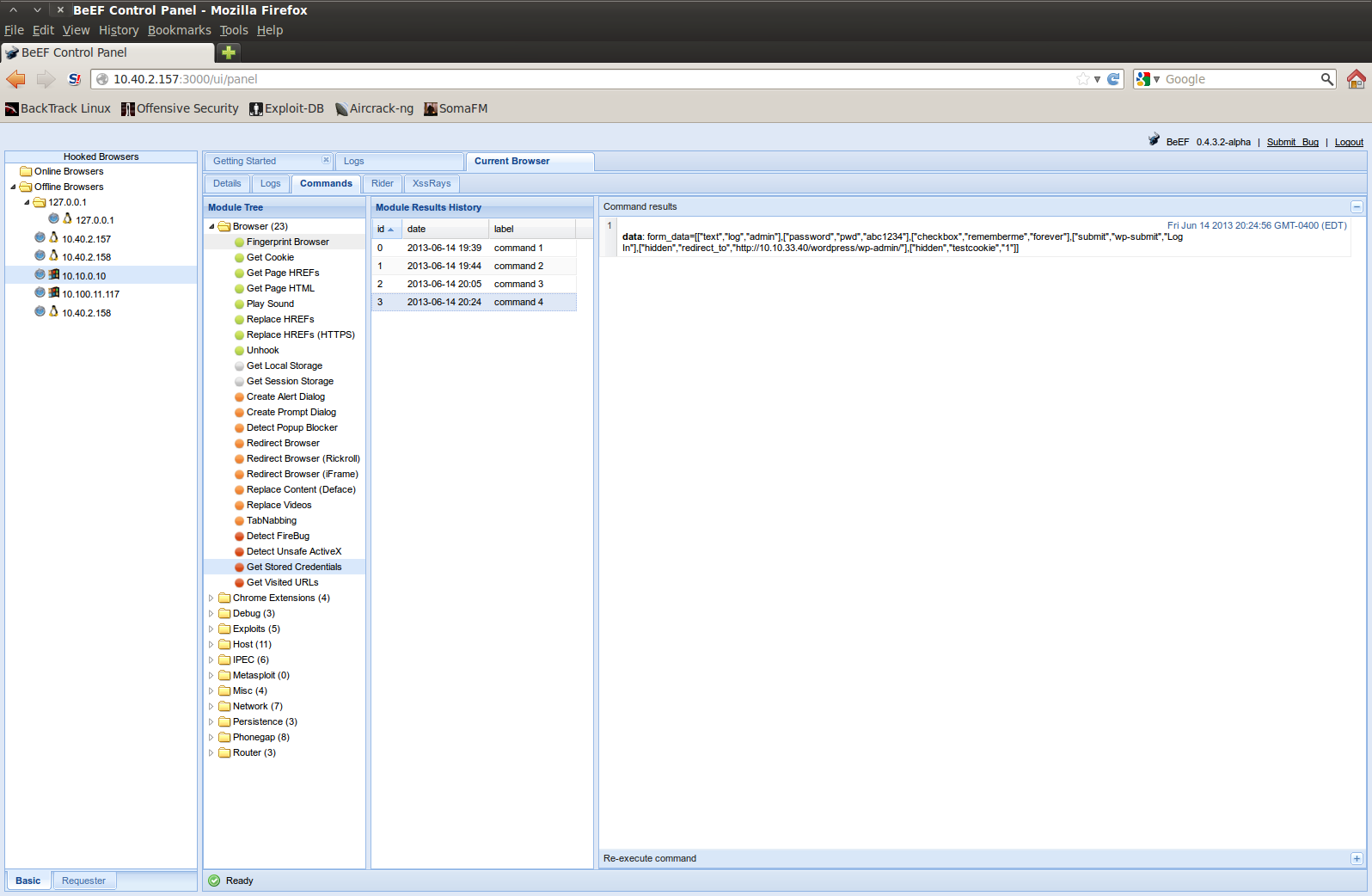
Task: Select the Fingerprint Browser module
Action: (287, 242)
